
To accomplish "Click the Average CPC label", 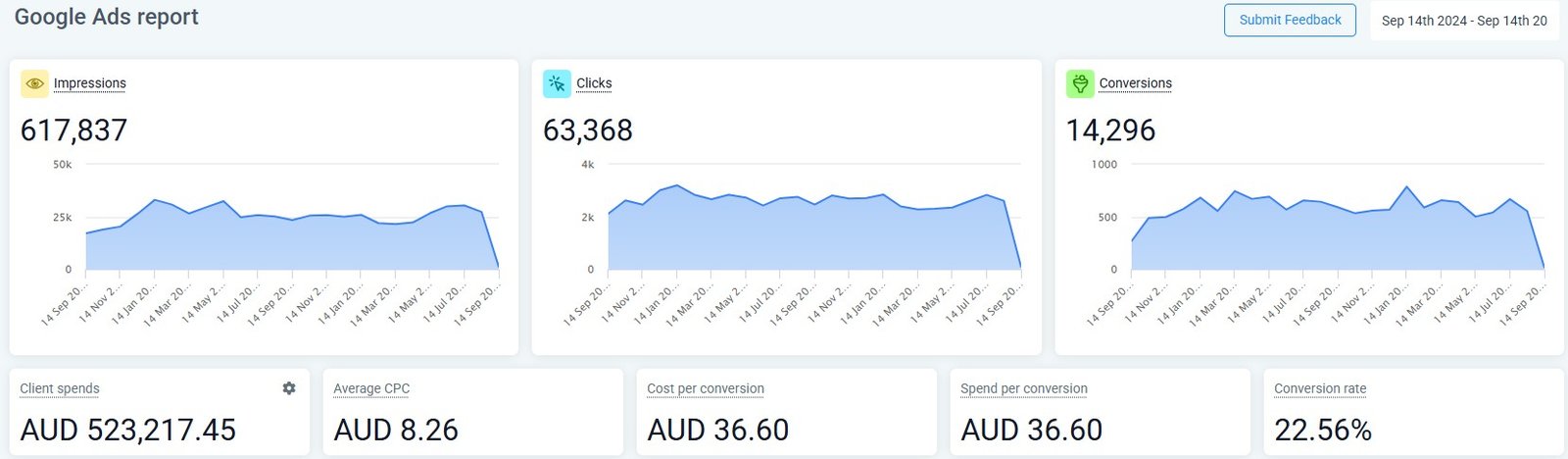I will [x=371, y=388].
